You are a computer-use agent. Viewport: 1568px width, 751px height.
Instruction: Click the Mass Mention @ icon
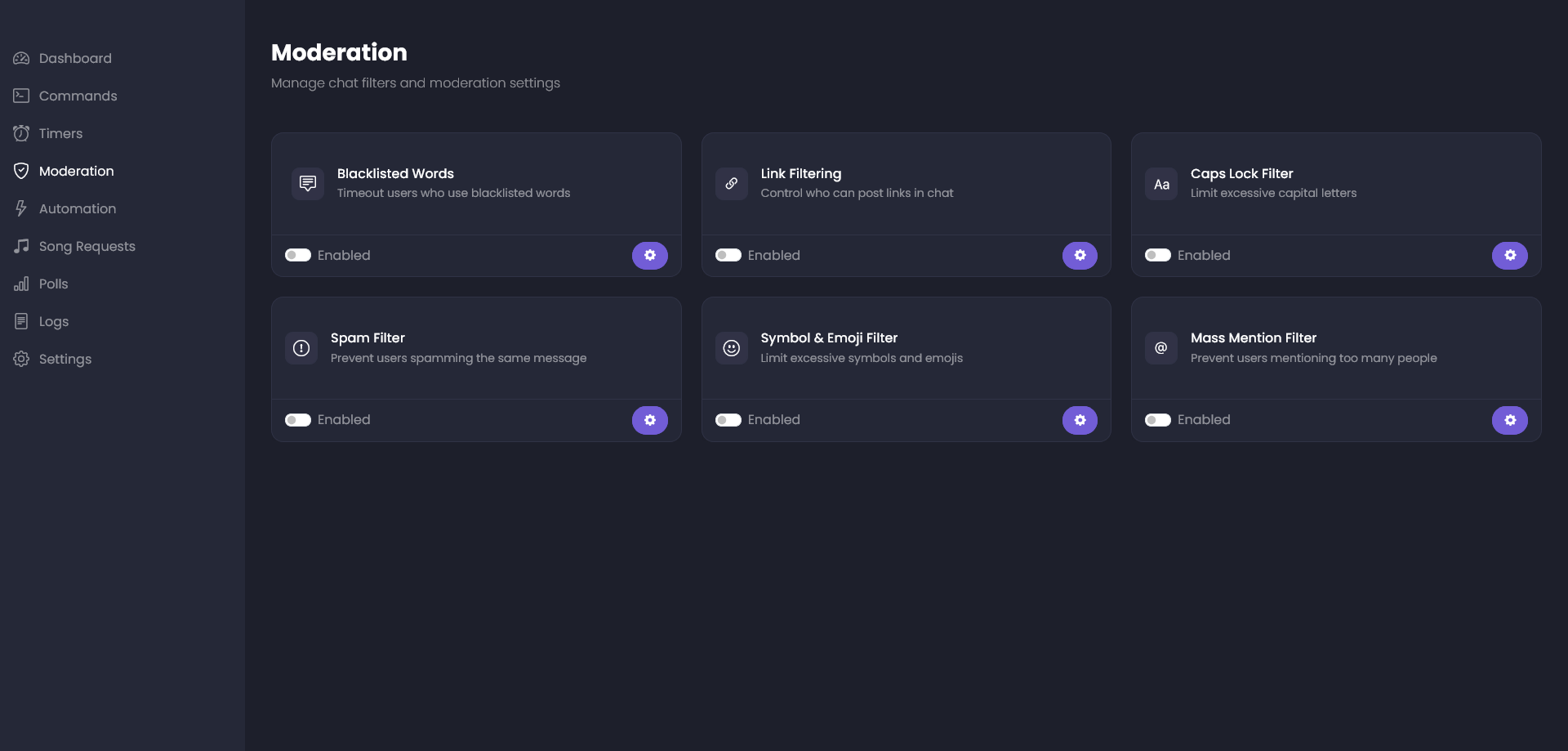point(1160,348)
